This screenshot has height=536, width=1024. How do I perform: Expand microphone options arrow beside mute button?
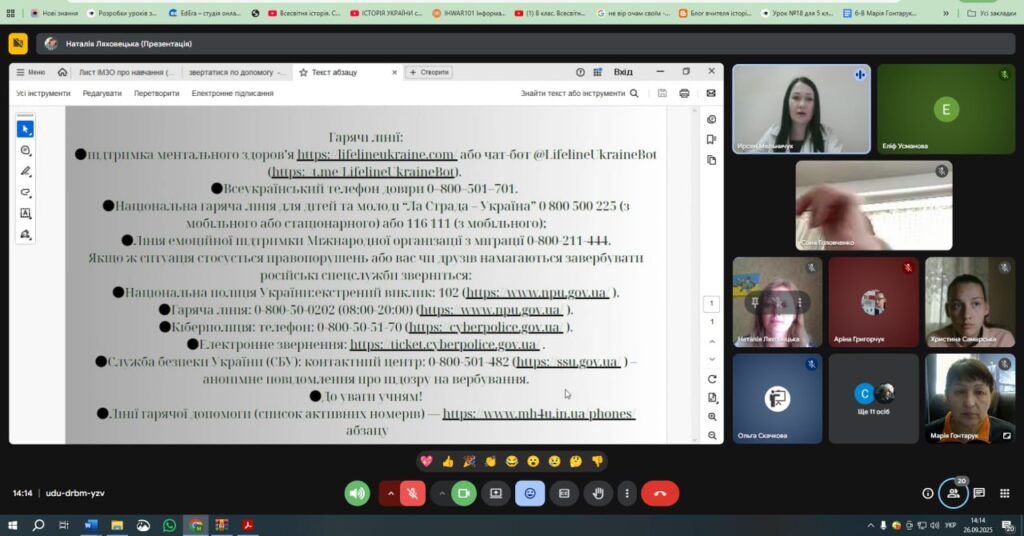390,493
